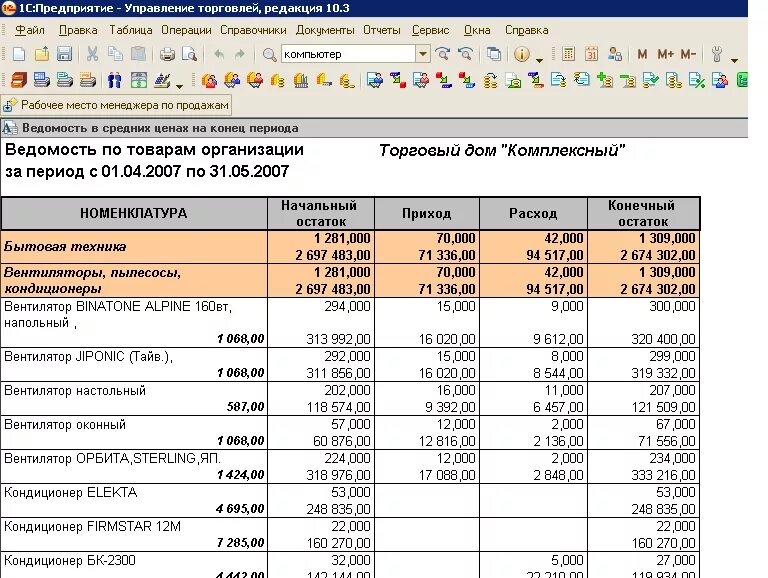Click the Начальный остаток column header
Viewport: 768px width, 578px height.
click(x=320, y=213)
